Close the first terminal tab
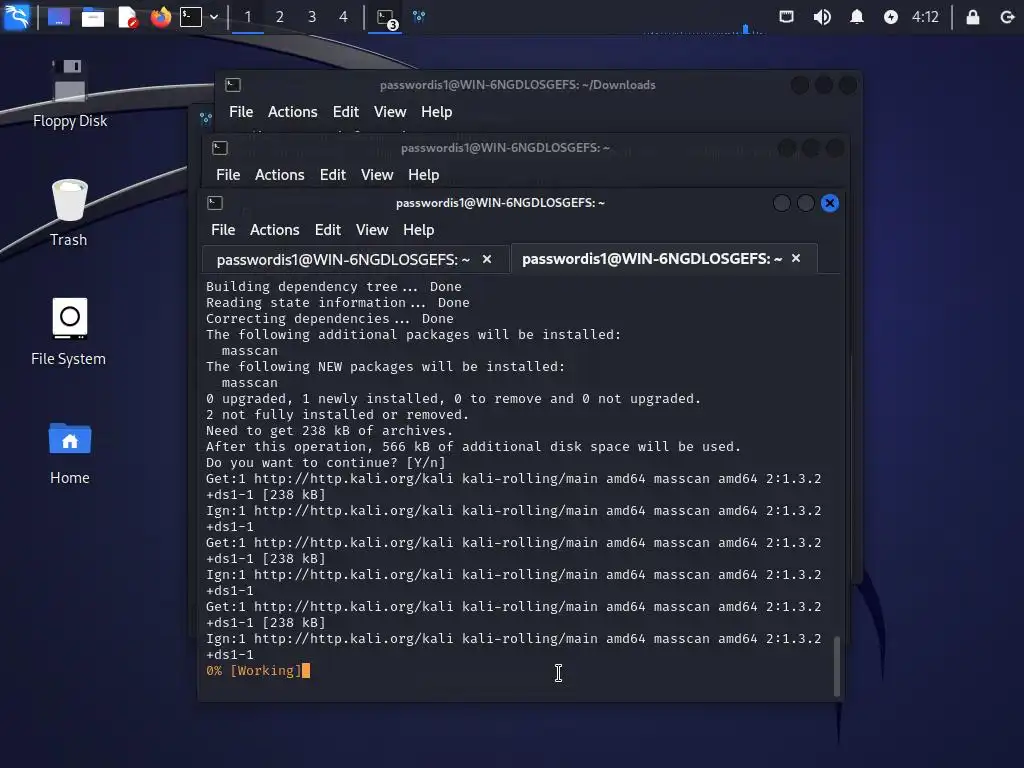 coord(487,259)
